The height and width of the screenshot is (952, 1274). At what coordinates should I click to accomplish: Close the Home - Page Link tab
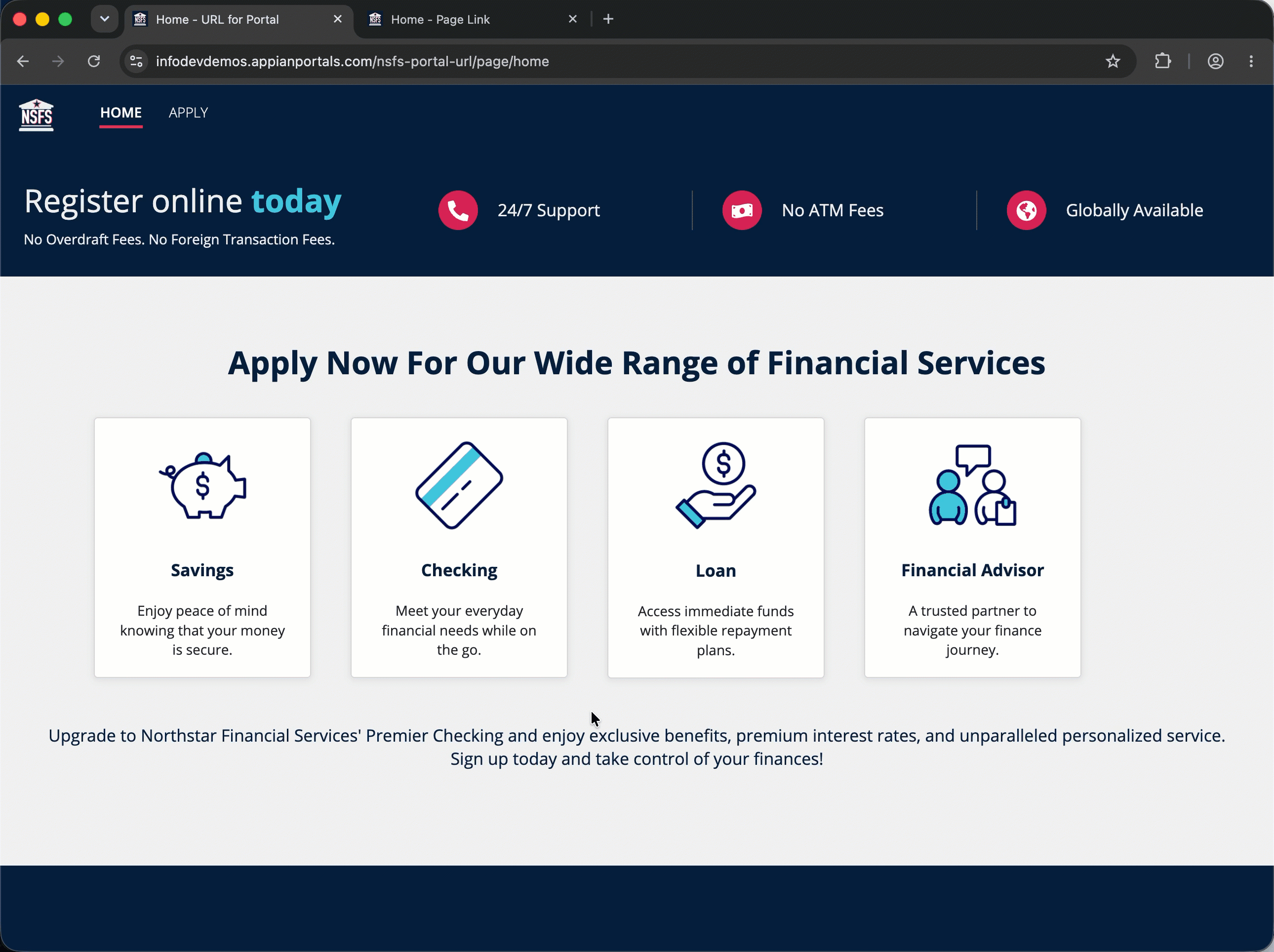pyautogui.click(x=572, y=19)
